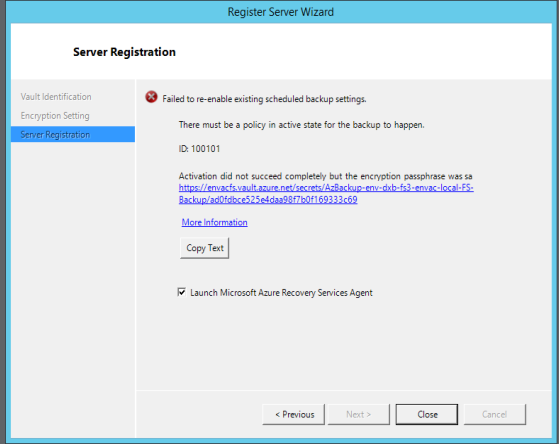Select the Encryption Setting step
The image size is (559, 444).
tap(55, 116)
